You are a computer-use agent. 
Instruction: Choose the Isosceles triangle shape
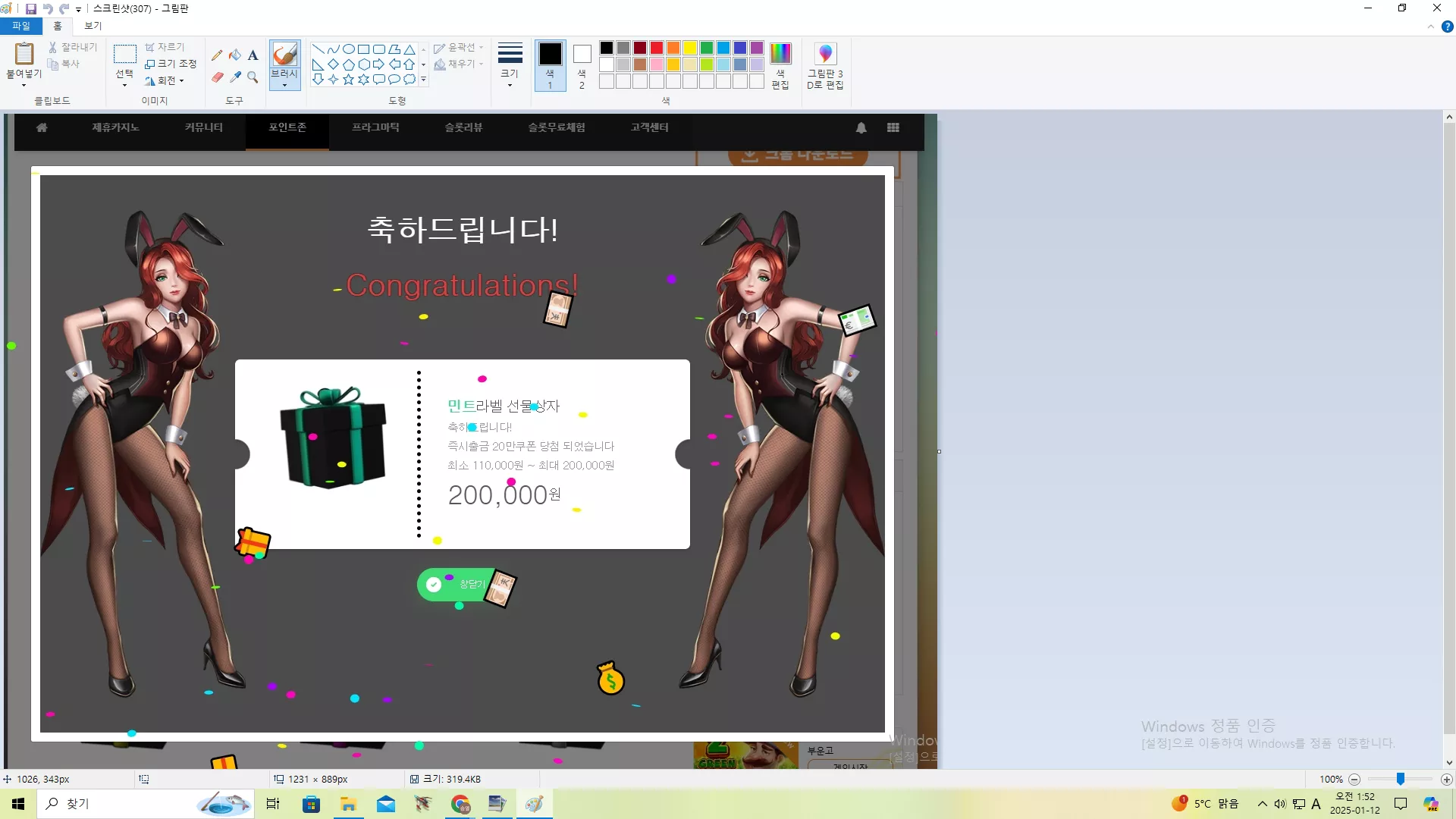point(409,49)
